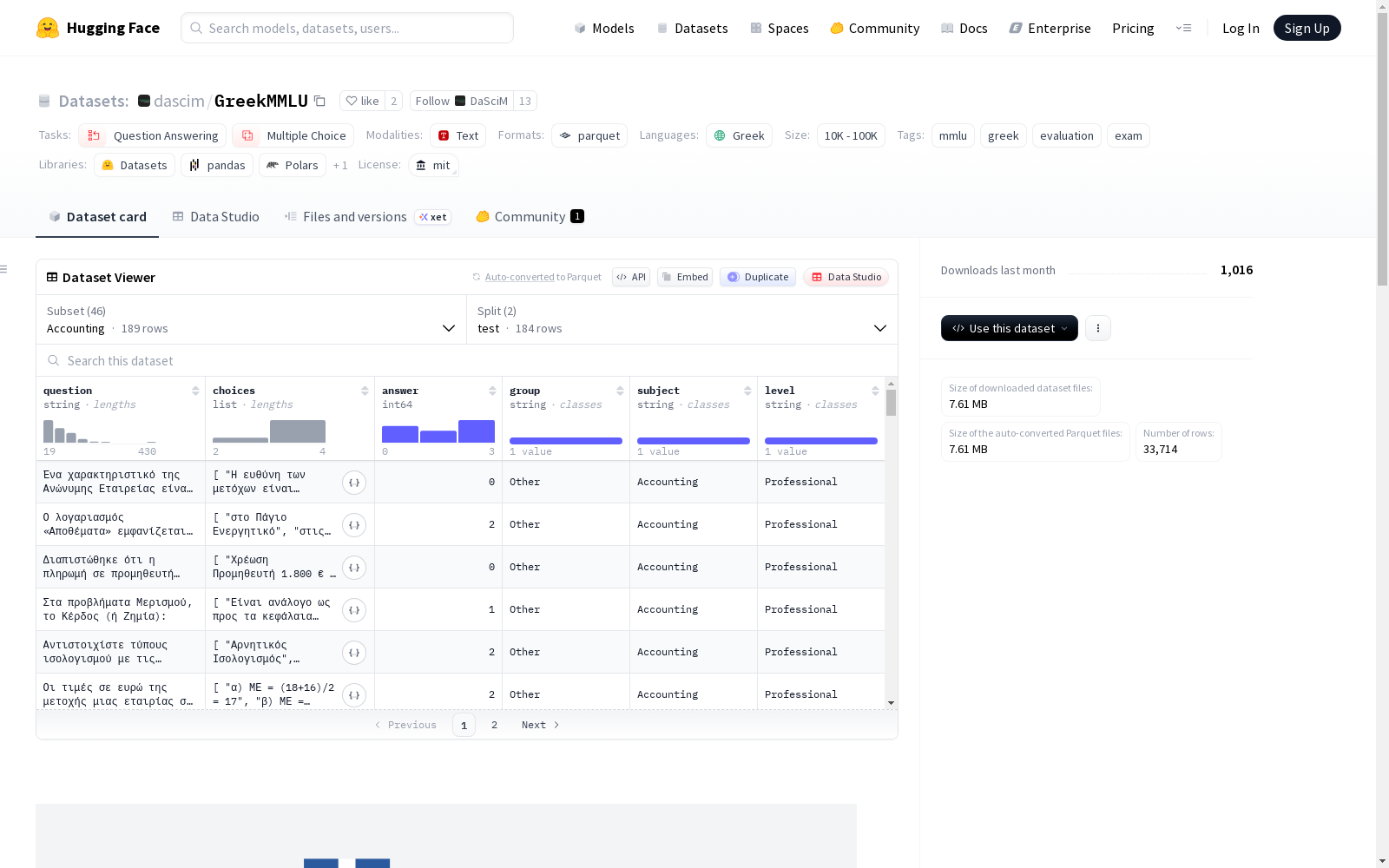
Task: Click the Embed button
Action: (685, 277)
